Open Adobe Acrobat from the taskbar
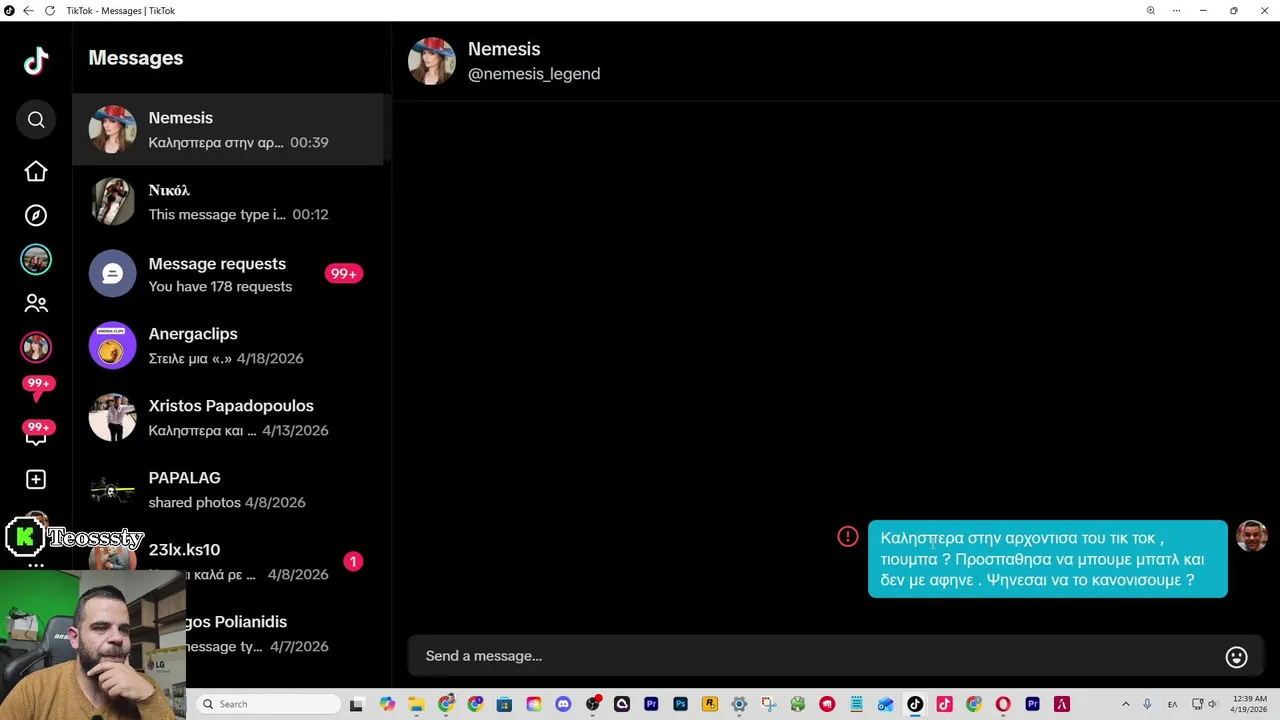The height and width of the screenshot is (720, 1280). (x=1062, y=704)
